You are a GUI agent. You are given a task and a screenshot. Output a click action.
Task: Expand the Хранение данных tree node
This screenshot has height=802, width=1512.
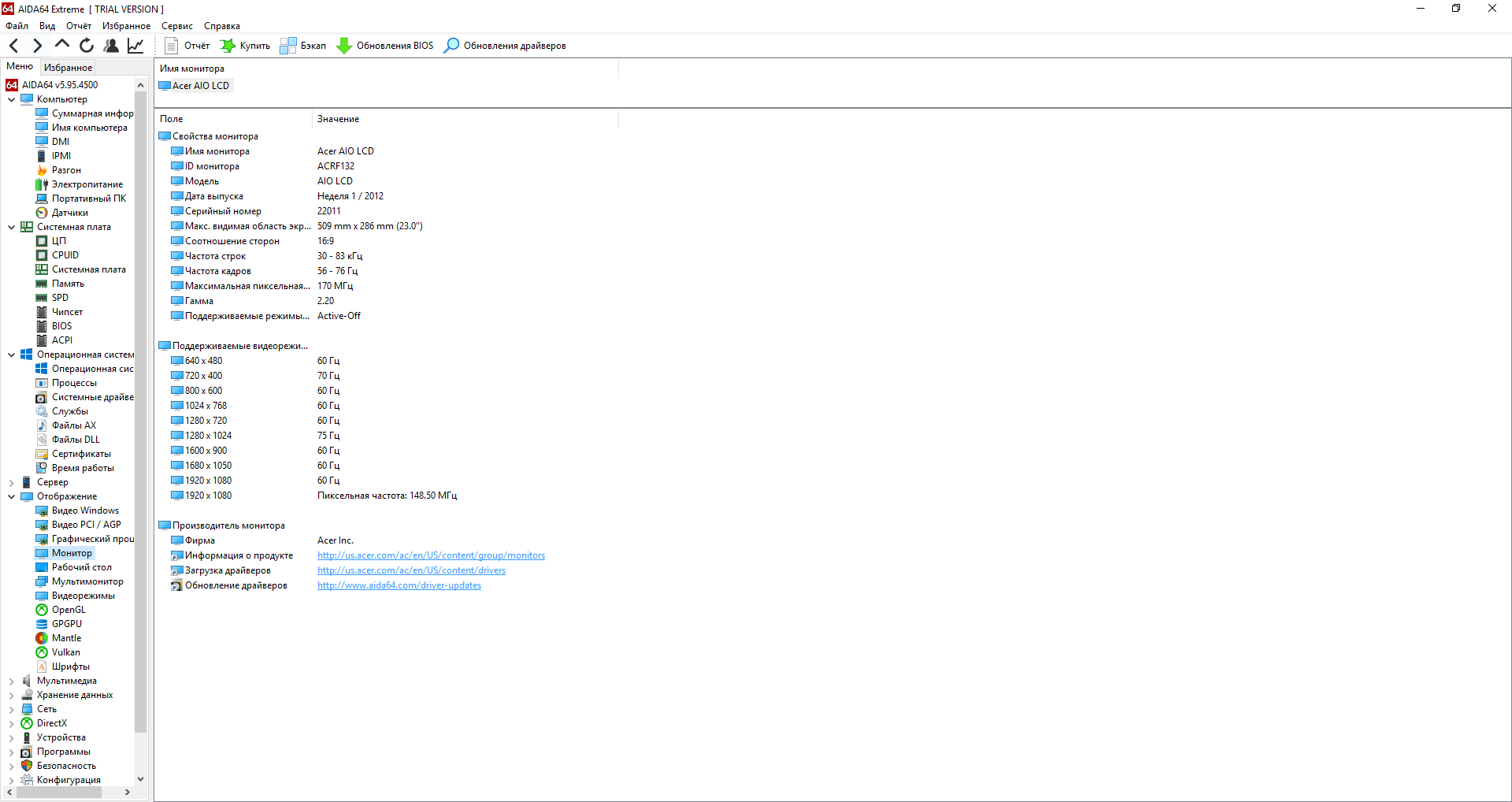tap(11, 695)
